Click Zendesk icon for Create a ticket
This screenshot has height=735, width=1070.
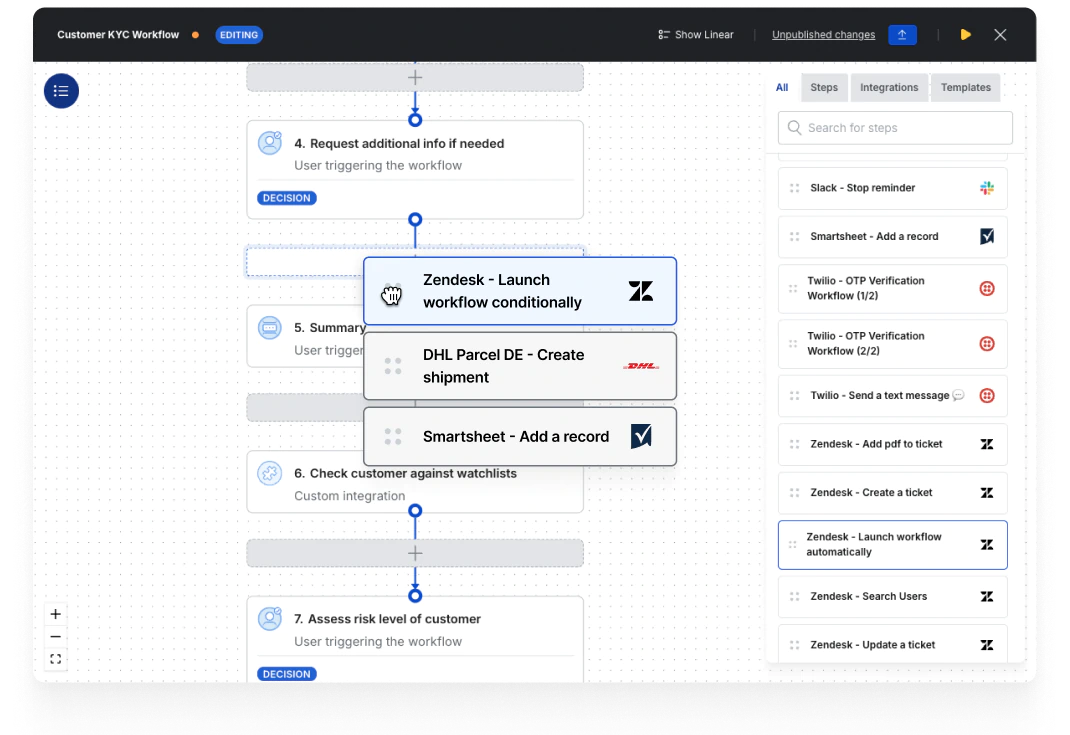(x=987, y=493)
